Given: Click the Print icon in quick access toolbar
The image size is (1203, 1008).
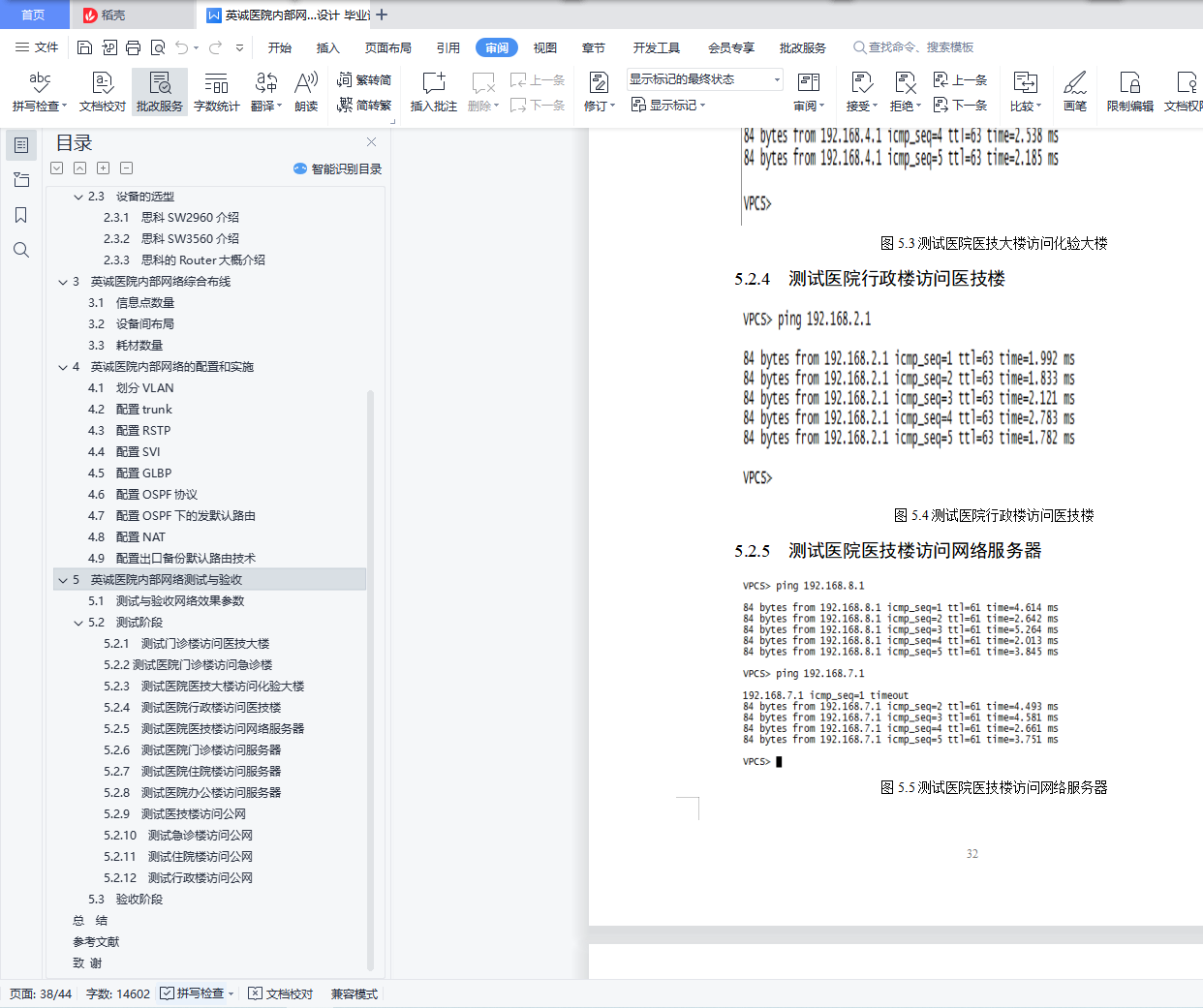Looking at the screenshot, I should point(133,47).
